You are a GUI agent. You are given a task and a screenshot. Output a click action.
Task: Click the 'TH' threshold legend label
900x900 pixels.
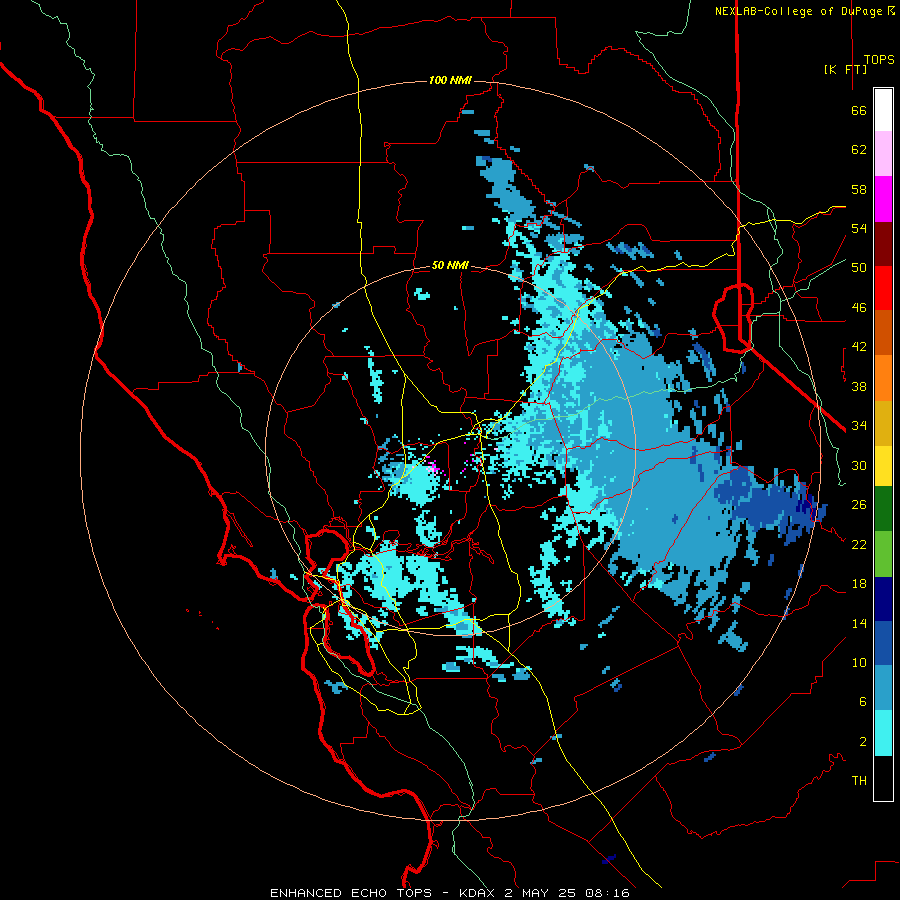pos(859,781)
